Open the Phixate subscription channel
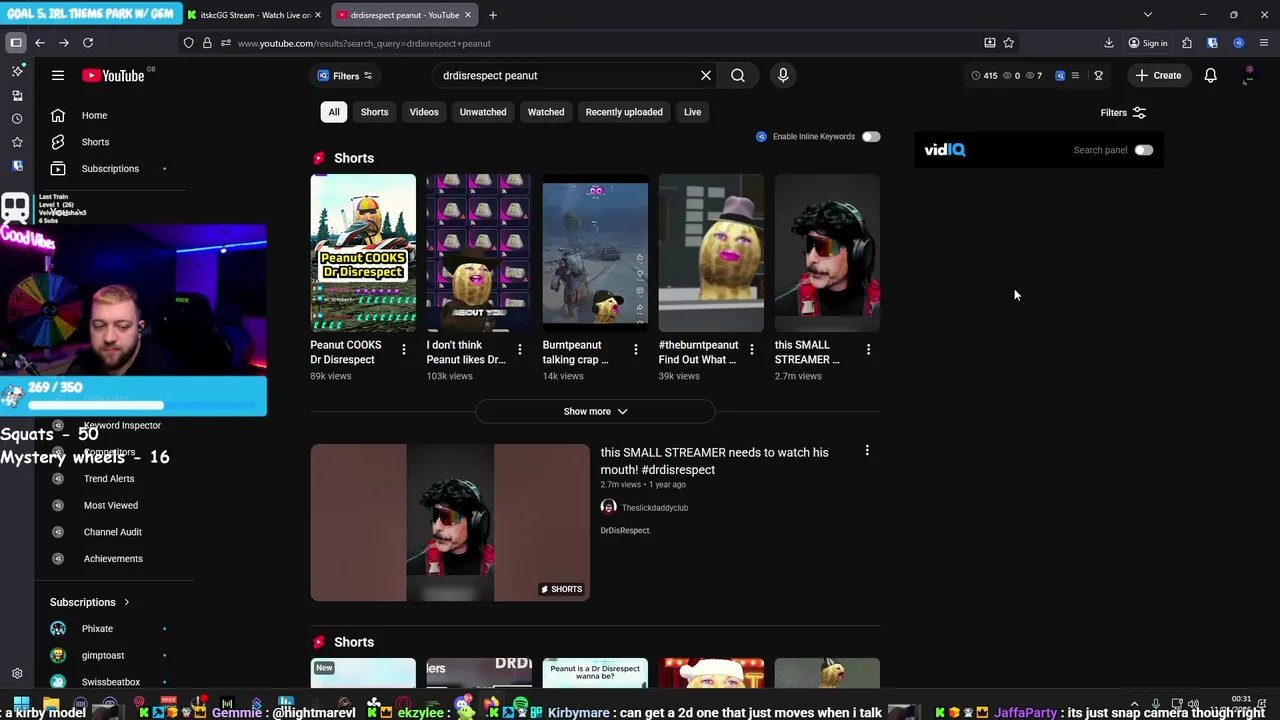Image resolution: width=1280 pixels, height=720 pixels. click(x=97, y=629)
